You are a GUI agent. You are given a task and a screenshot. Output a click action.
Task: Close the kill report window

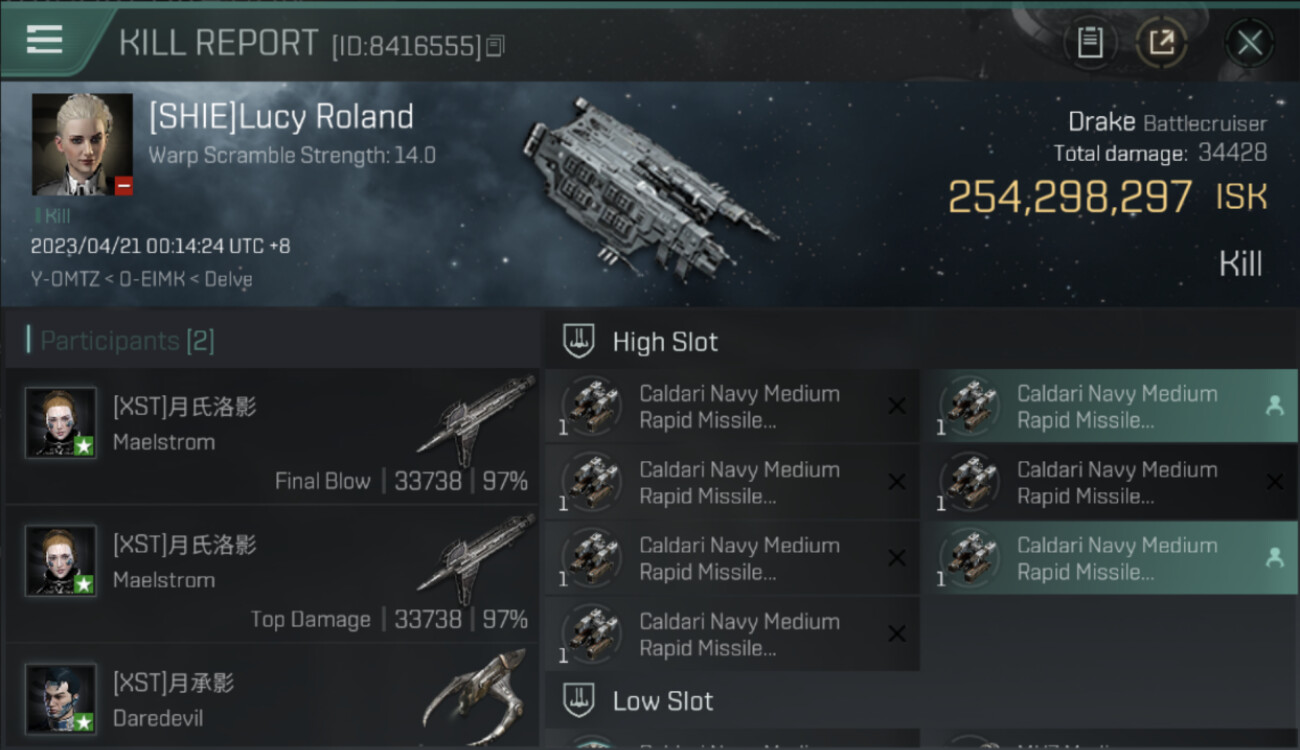(x=1249, y=43)
